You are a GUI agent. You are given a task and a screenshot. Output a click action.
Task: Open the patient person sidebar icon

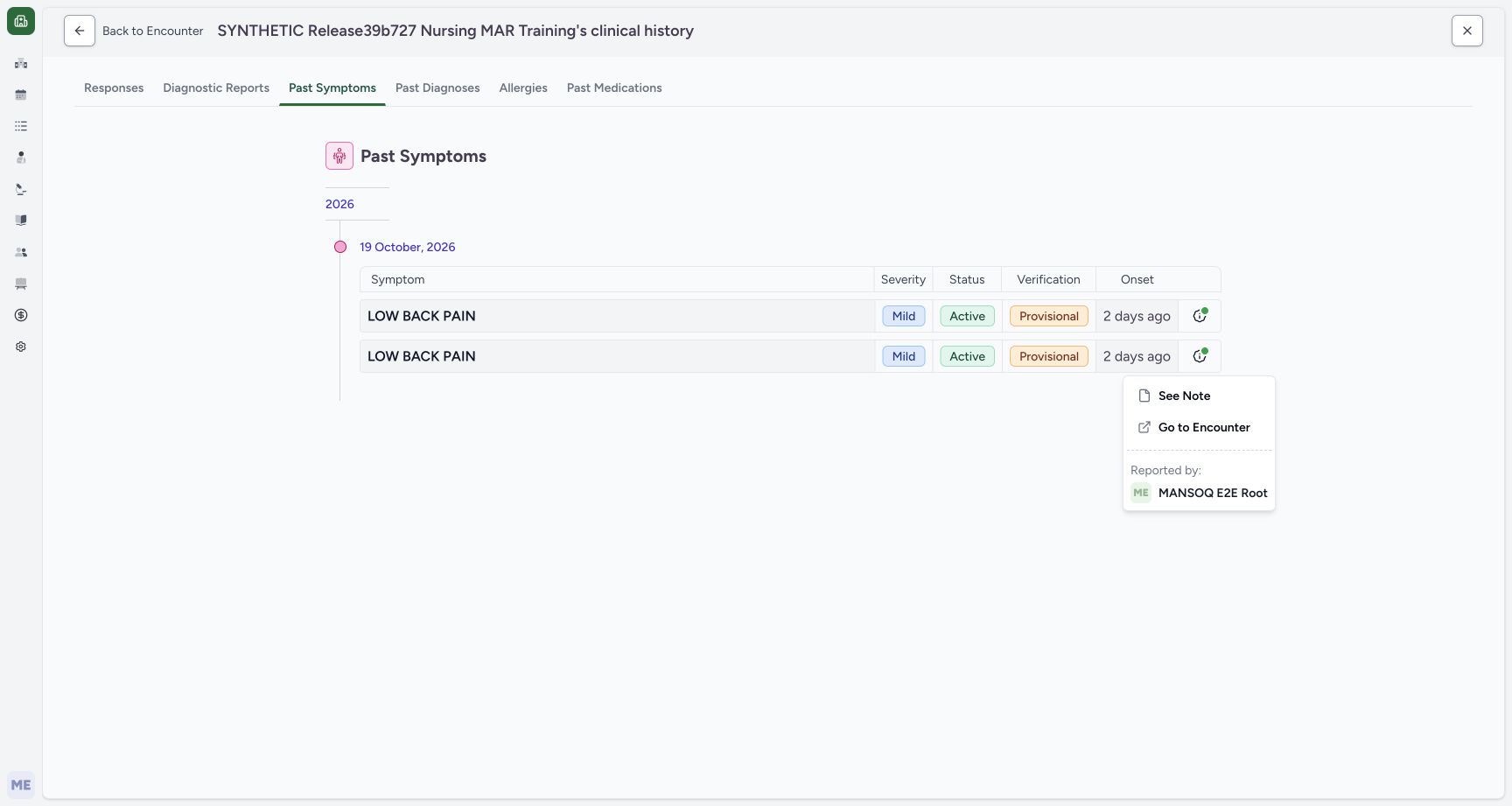(21, 158)
